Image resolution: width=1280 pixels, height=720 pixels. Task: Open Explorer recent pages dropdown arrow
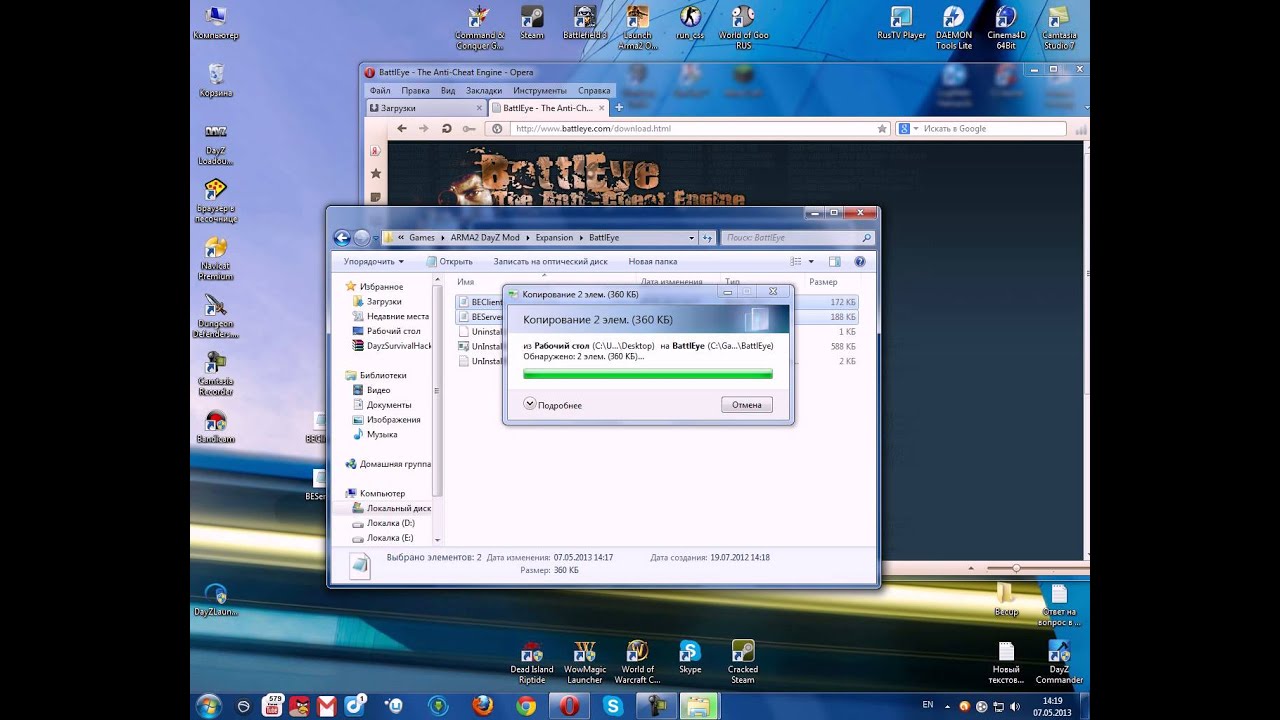coord(376,238)
